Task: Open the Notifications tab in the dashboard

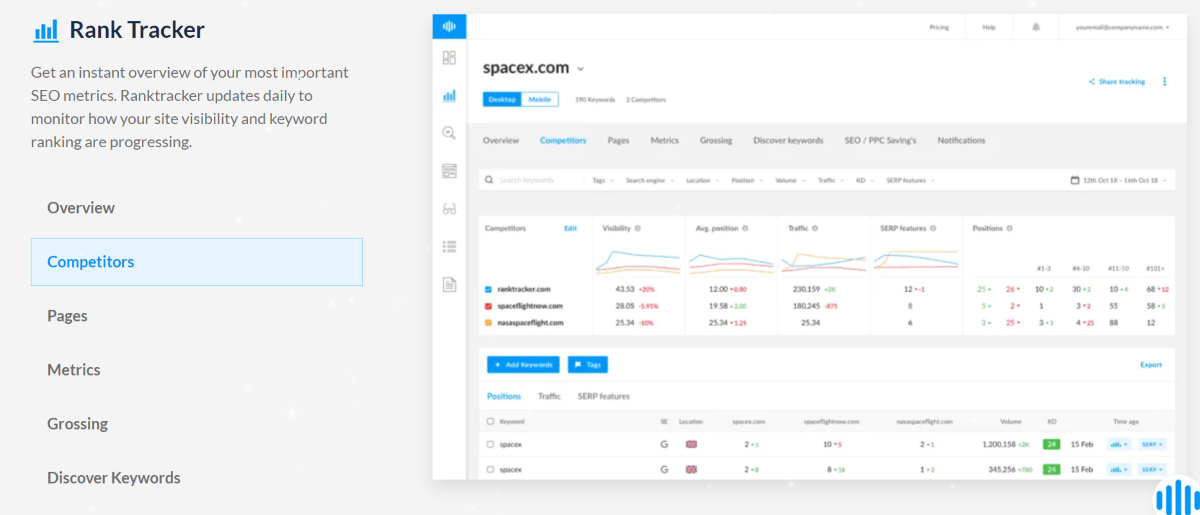Action: coord(961,141)
